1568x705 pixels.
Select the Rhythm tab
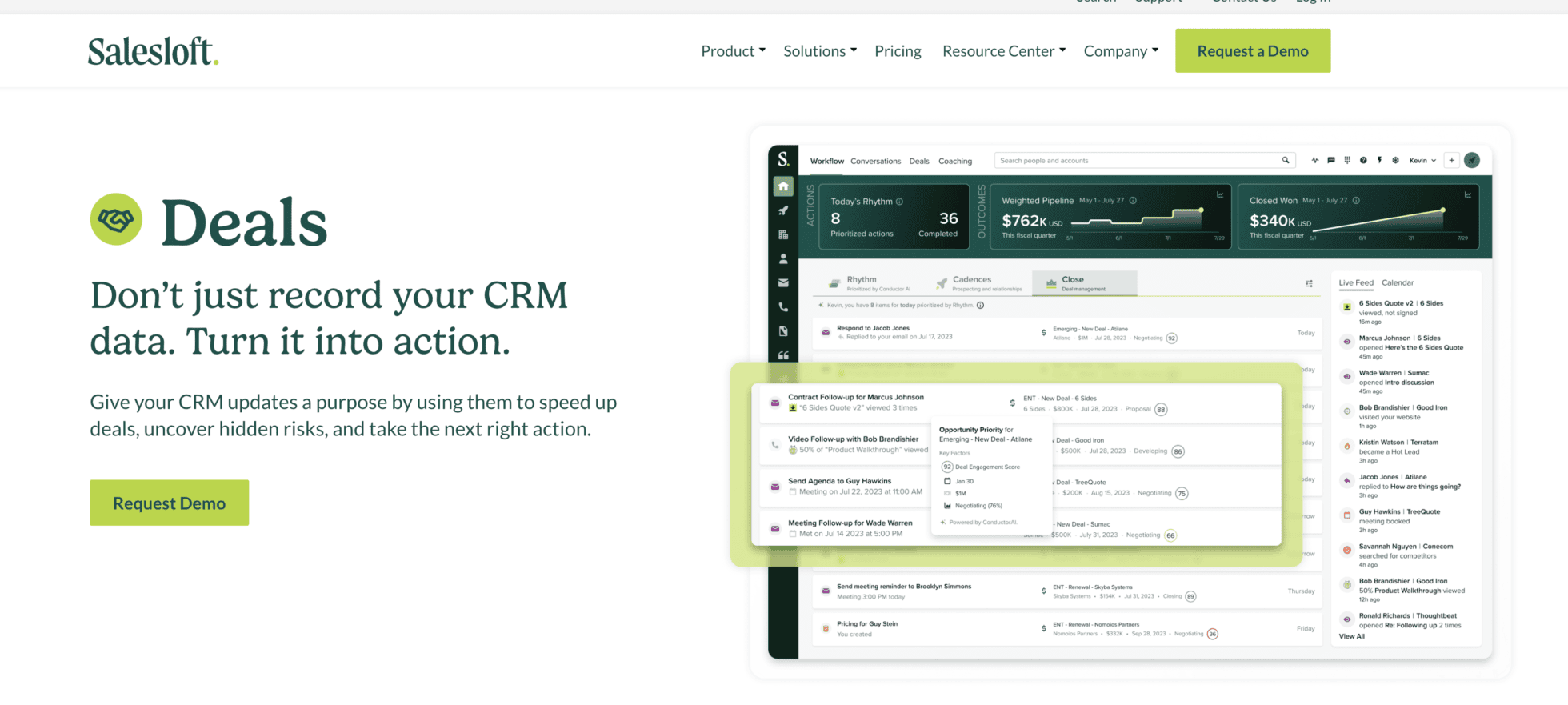(x=870, y=283)
